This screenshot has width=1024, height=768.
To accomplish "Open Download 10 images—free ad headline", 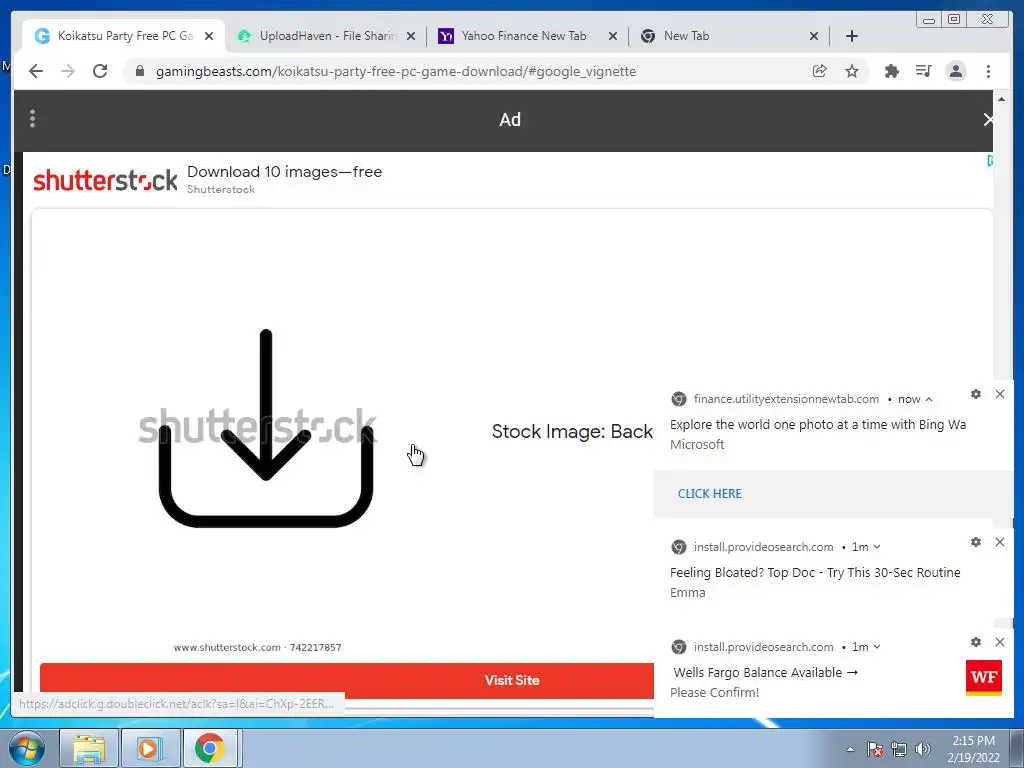I will point(284,172).
